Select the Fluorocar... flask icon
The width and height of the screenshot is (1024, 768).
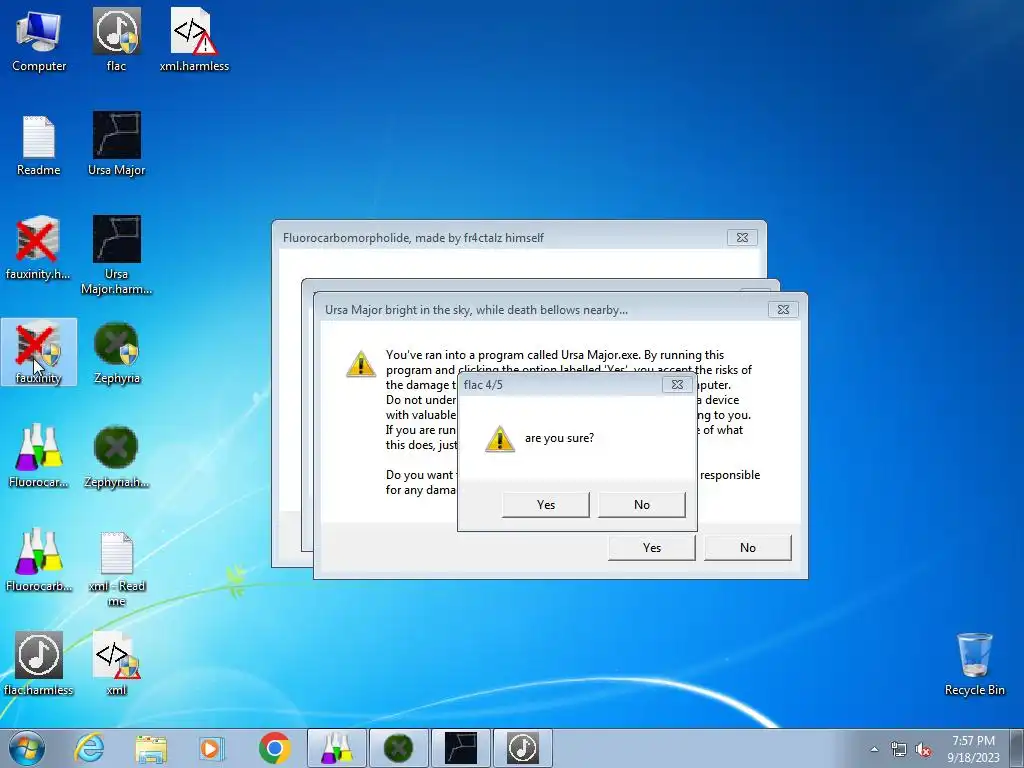pyautogui.click(x=39, y=456)
